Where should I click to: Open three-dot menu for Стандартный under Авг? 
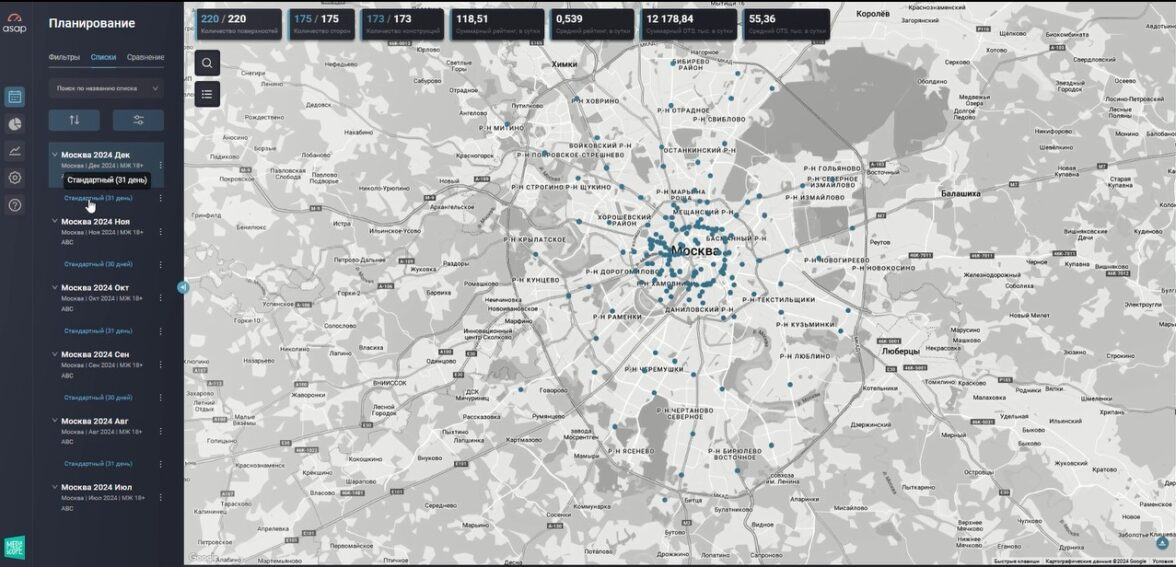tap(160, 464)
